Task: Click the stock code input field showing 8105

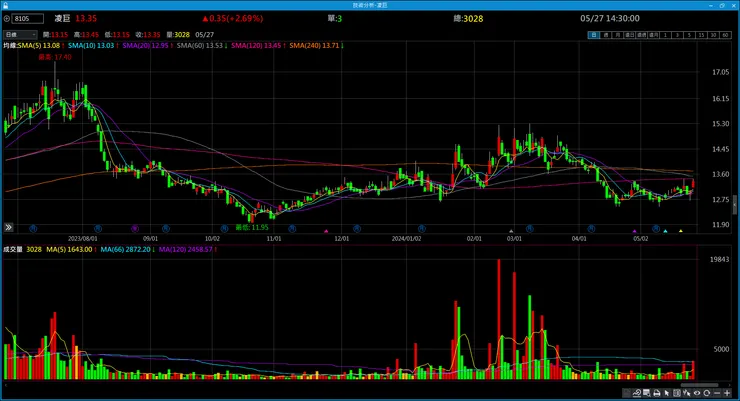Action: 28,18
